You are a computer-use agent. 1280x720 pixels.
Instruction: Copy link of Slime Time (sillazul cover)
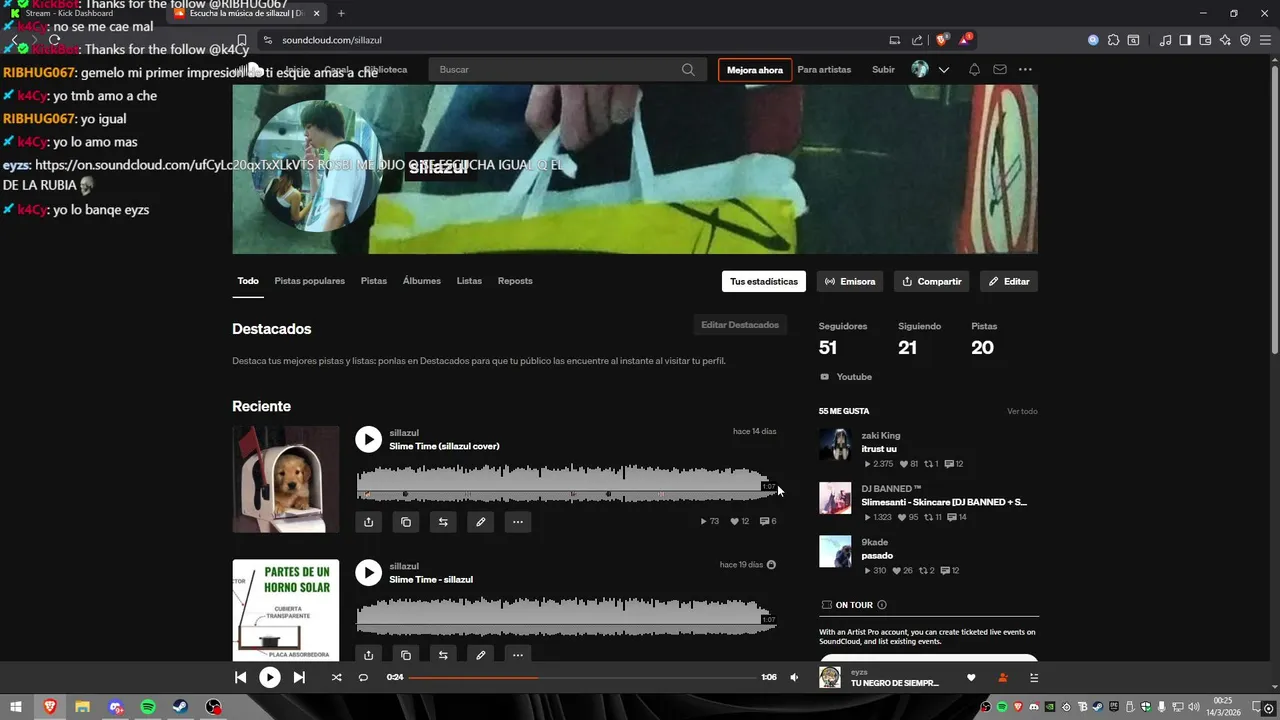pos(405,522)
